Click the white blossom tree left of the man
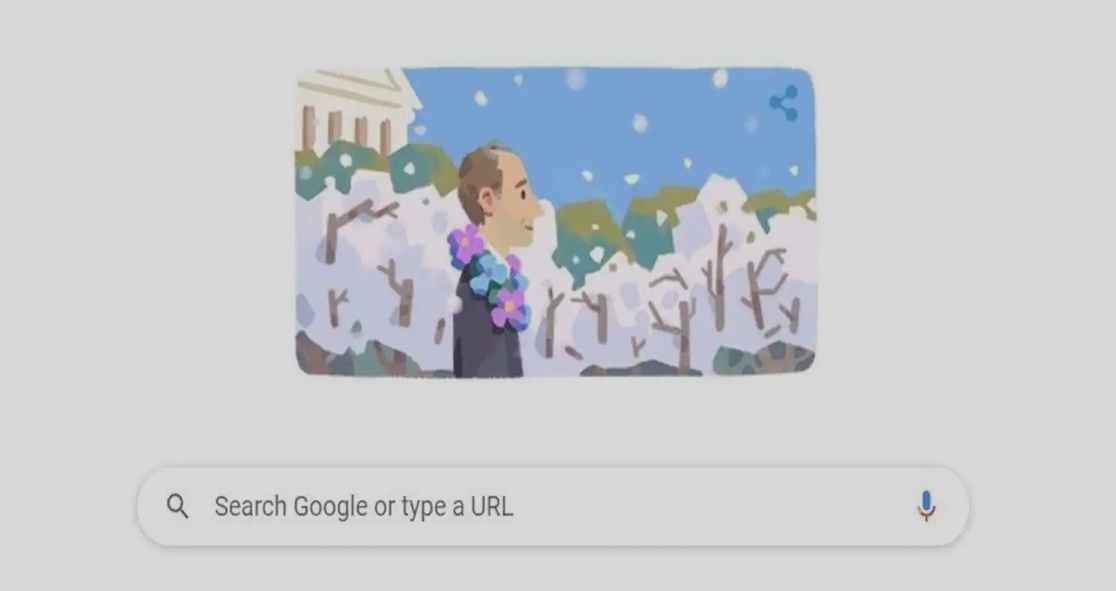 coord(370,263)
